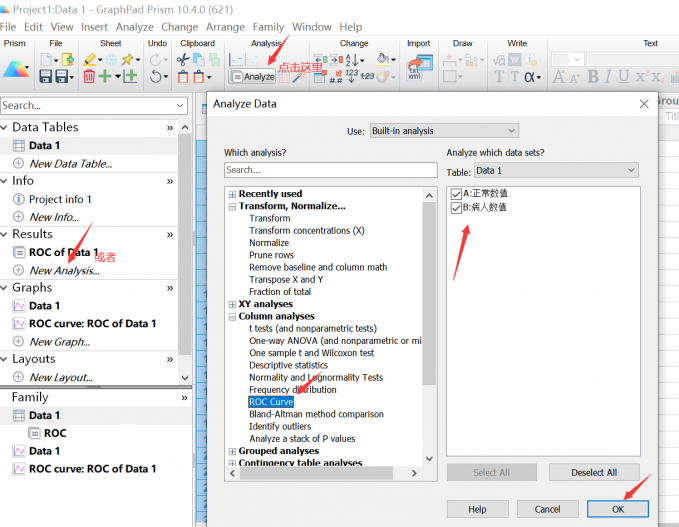Collapse the Transform, Normalize... group
679x527 pixels.
[232, 207]
